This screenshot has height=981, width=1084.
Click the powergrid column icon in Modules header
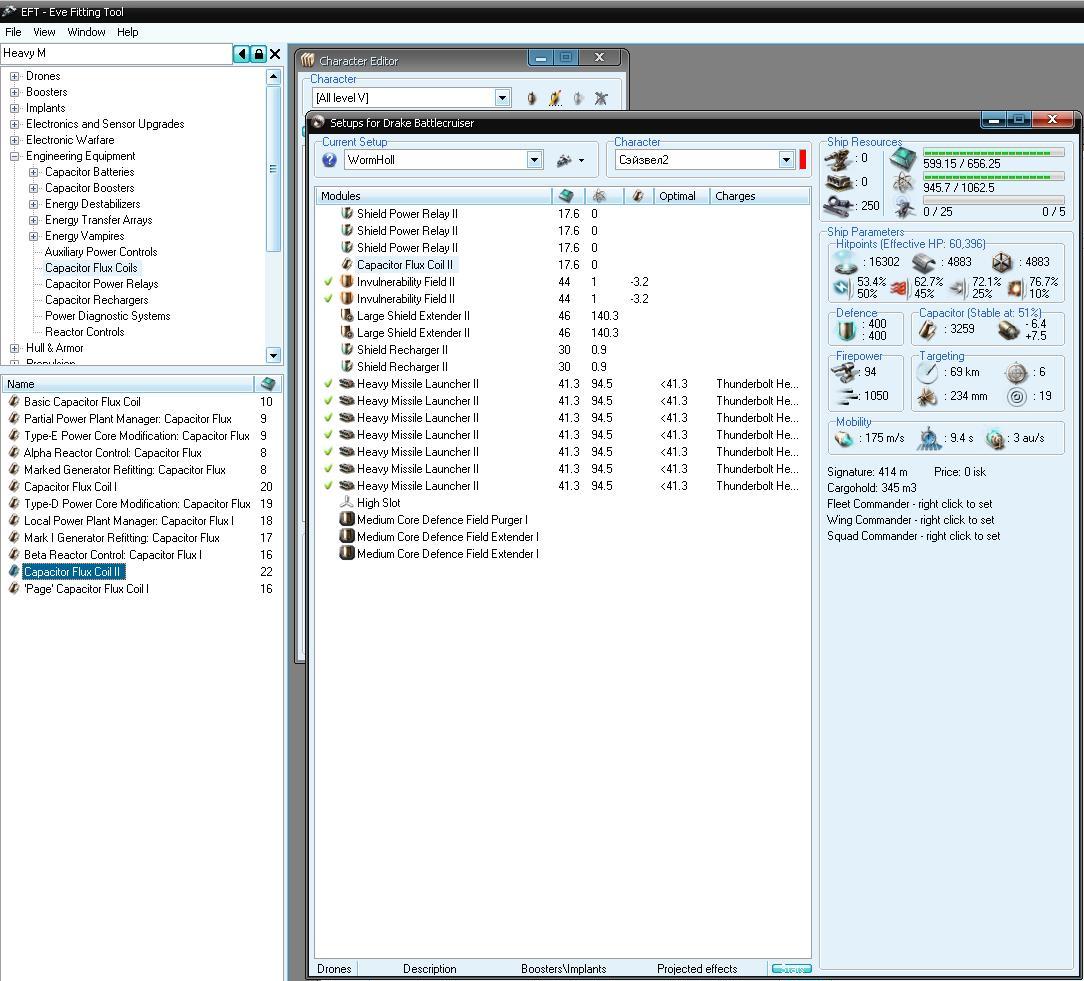599,196
